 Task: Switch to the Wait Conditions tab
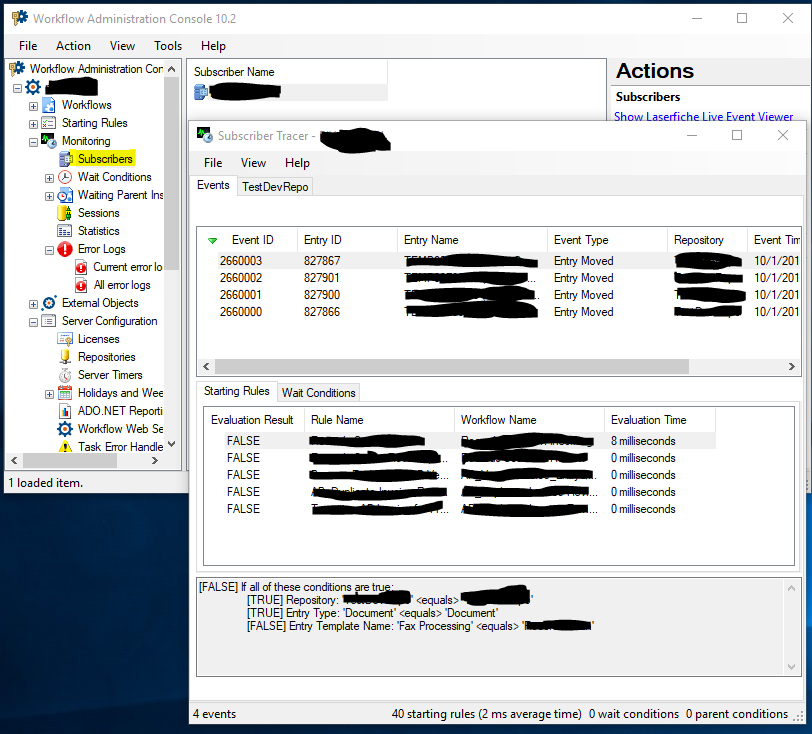point(318,393)
